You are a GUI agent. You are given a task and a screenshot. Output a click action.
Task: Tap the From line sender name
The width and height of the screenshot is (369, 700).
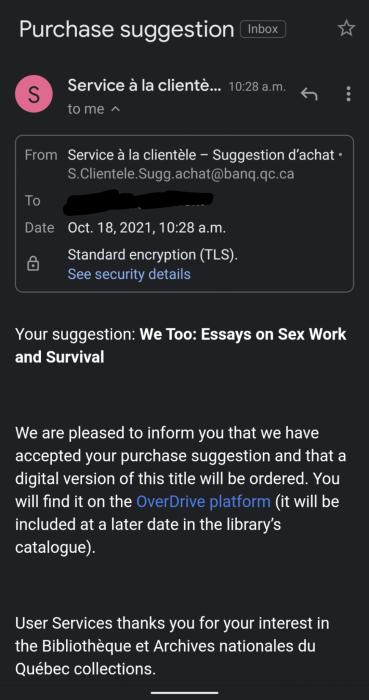tap(201, 155)
